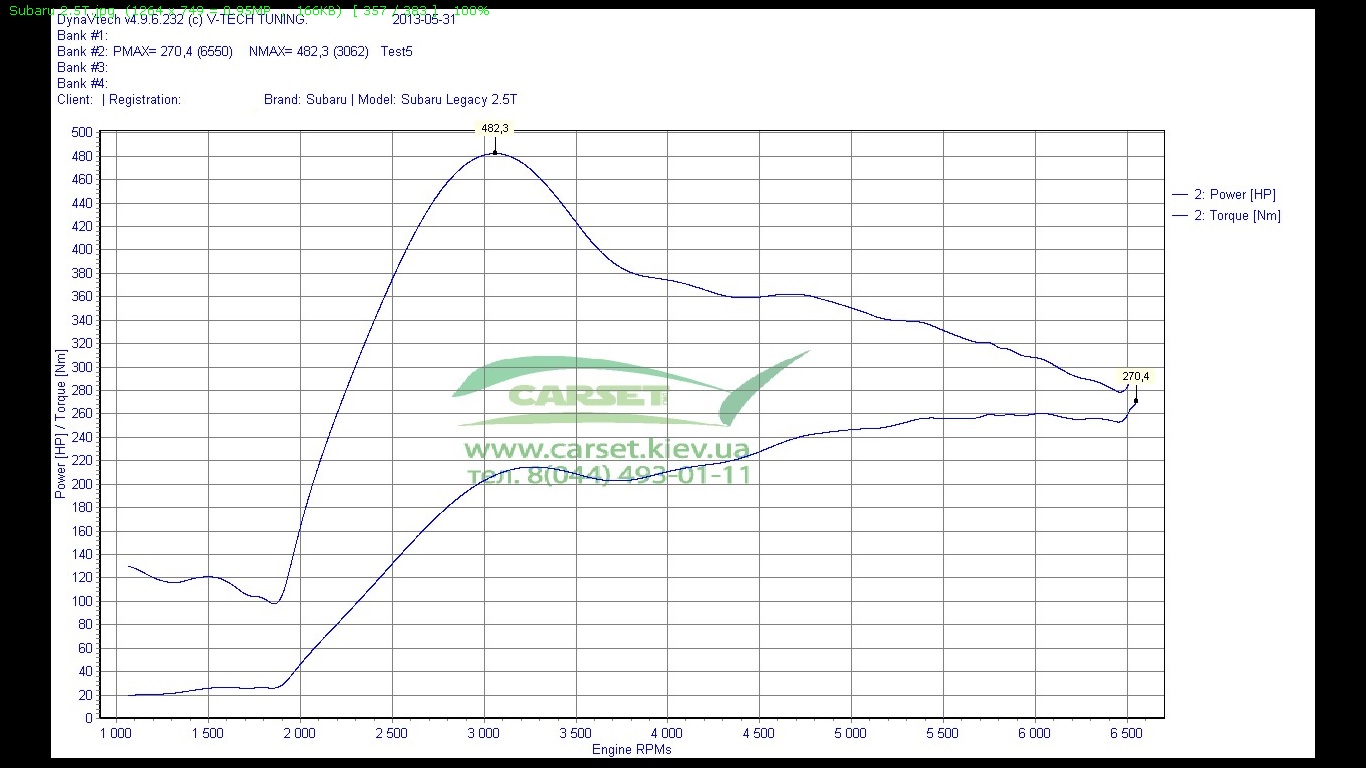Click the 'Power [HP] / Torque [Nm]' y-axis title
Image resolution: width=1366 pixels, height=768 pixels.
(x=61, y=424)
